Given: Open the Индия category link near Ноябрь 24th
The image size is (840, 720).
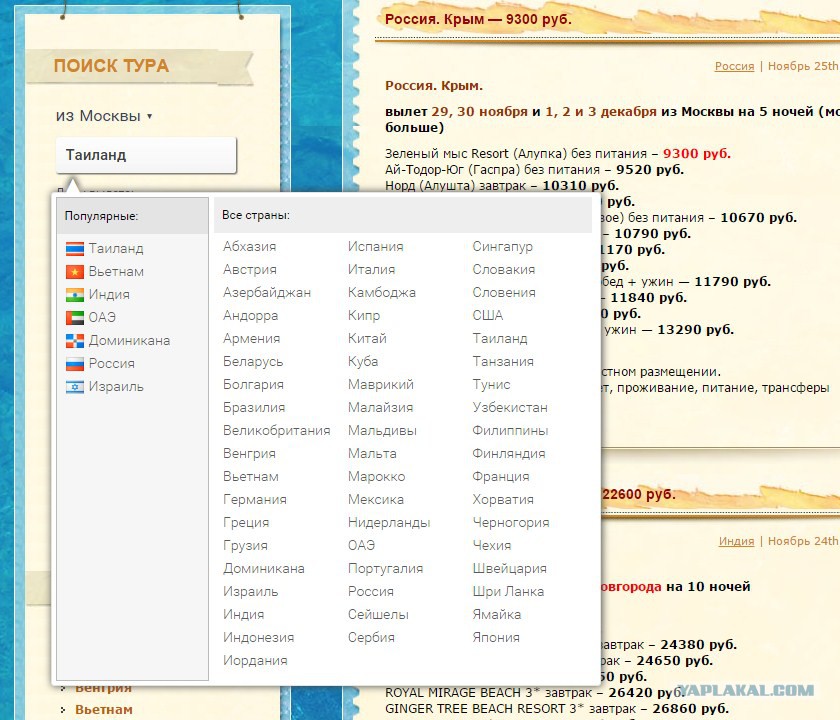Looking at the screenshot, I should [736, 541].
